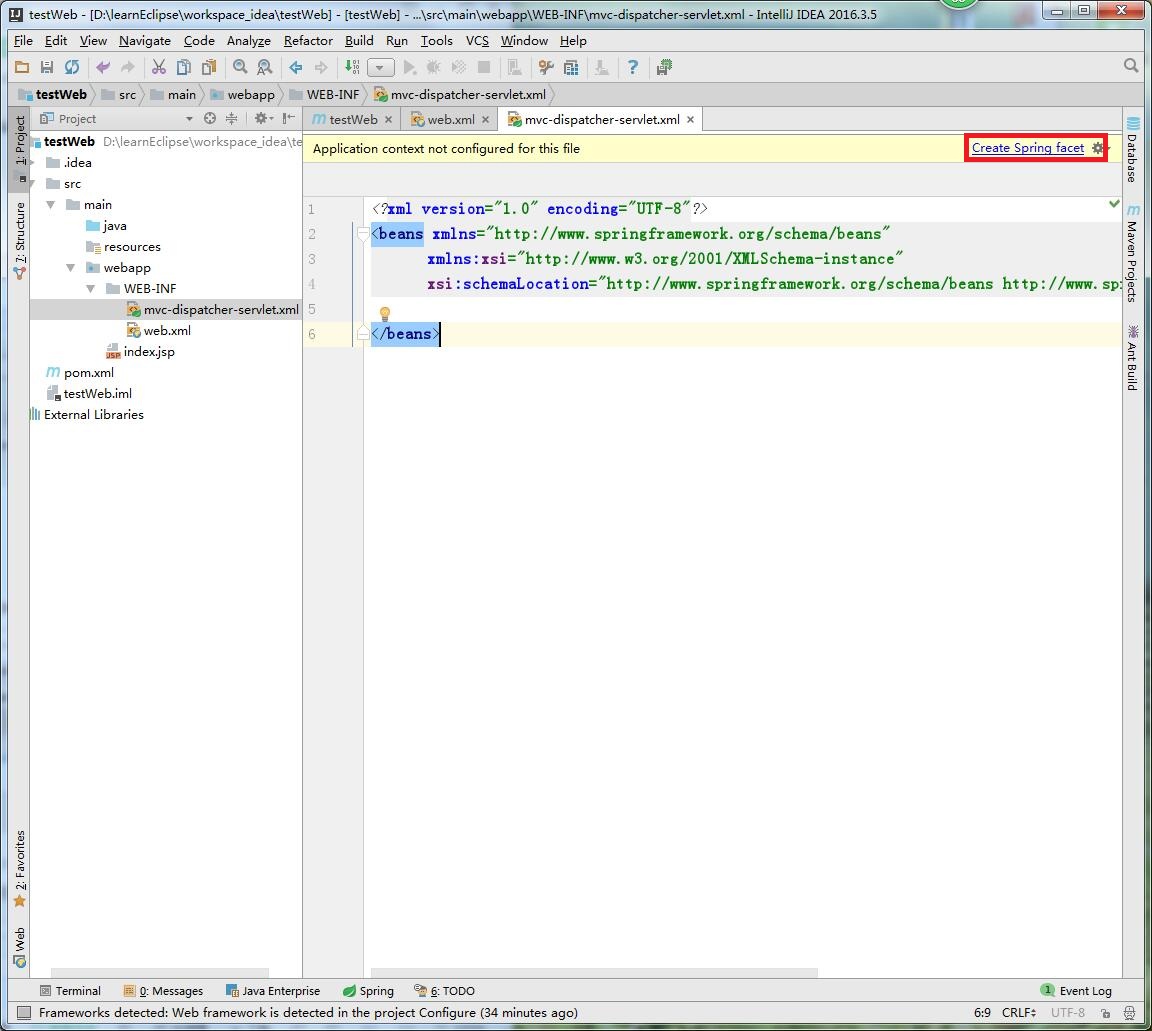Image resolution: width=1152 pixels, height=1031 pixels.
Task: Click the Collapse All icon in Project panel
Action: pyautogui.click(x=231, y=118)
